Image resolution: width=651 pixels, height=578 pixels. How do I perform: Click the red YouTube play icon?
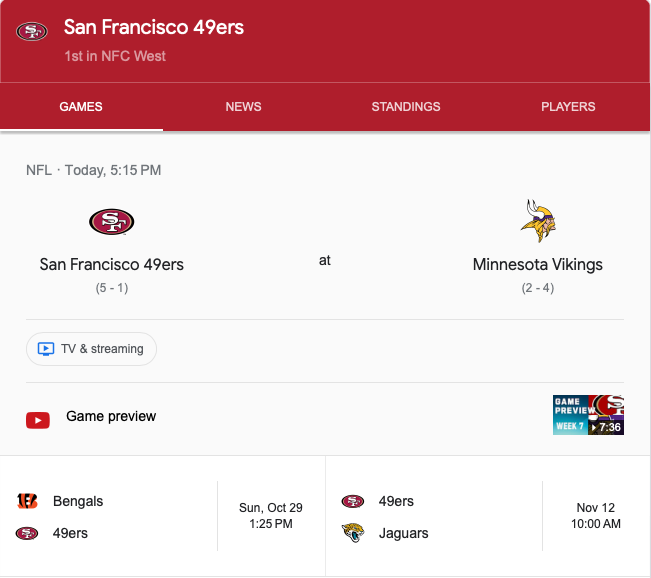click(x=38, y=420)
